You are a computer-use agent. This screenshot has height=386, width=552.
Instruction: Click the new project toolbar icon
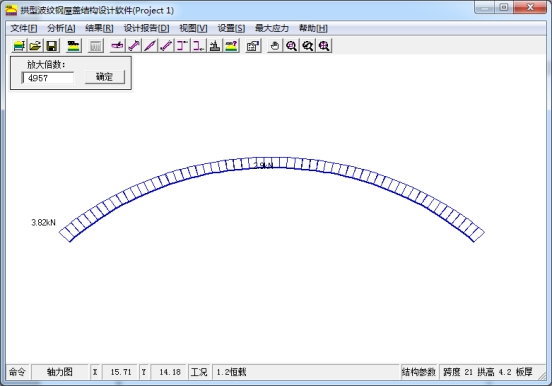pos(19,46)
